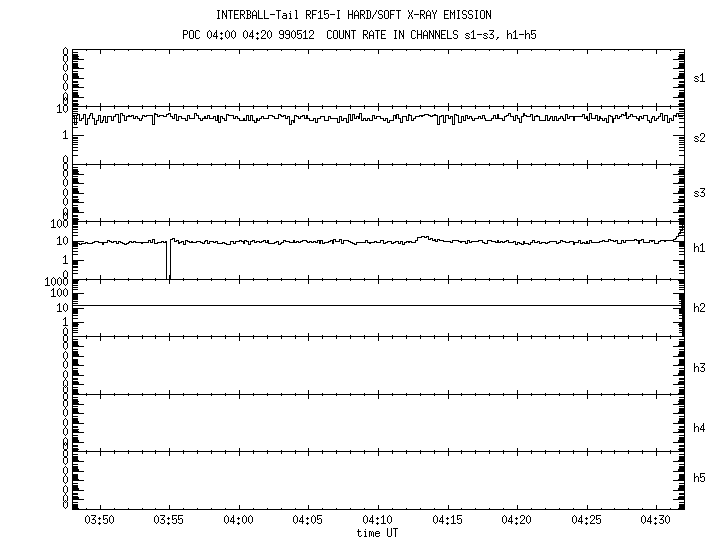Click the "time UT" axis title
720x550 pixels.
pyautogui.click(x=378, y=533)
